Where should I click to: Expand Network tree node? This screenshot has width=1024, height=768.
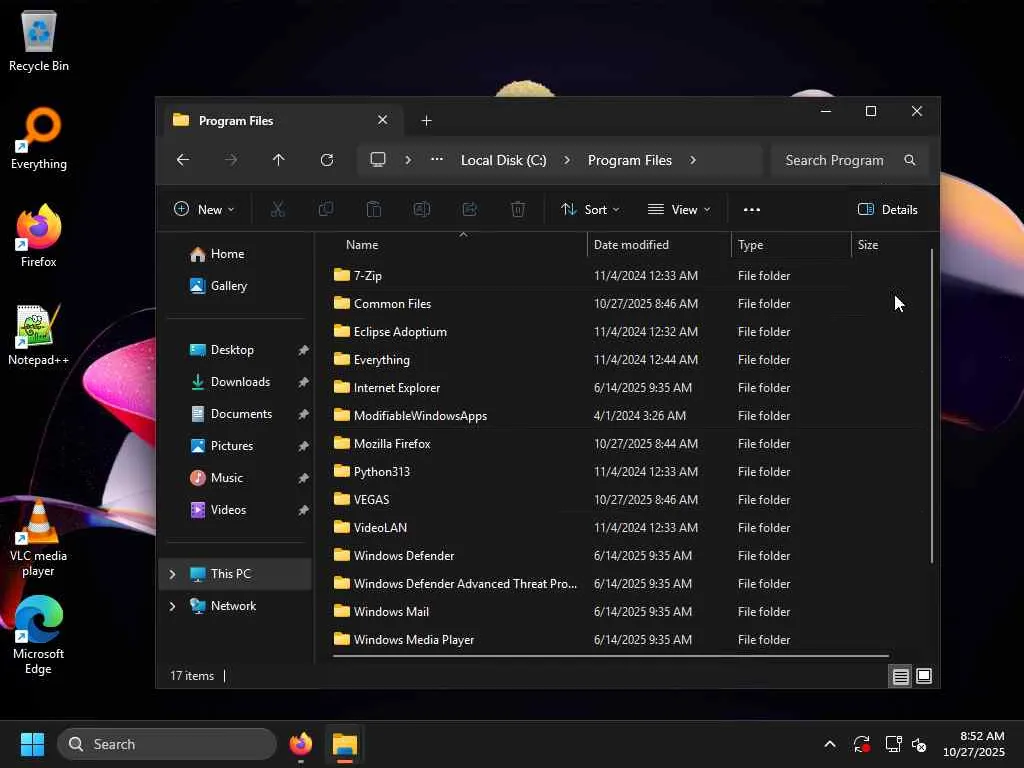point(172,606)
